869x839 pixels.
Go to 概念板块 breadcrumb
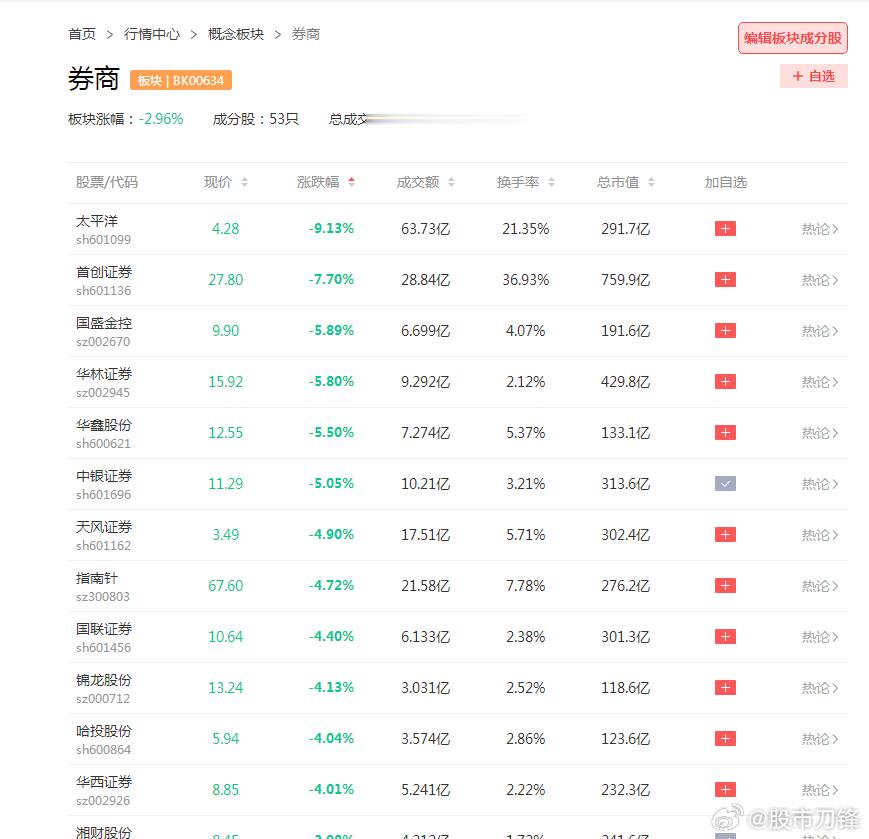tap(236, 34)
